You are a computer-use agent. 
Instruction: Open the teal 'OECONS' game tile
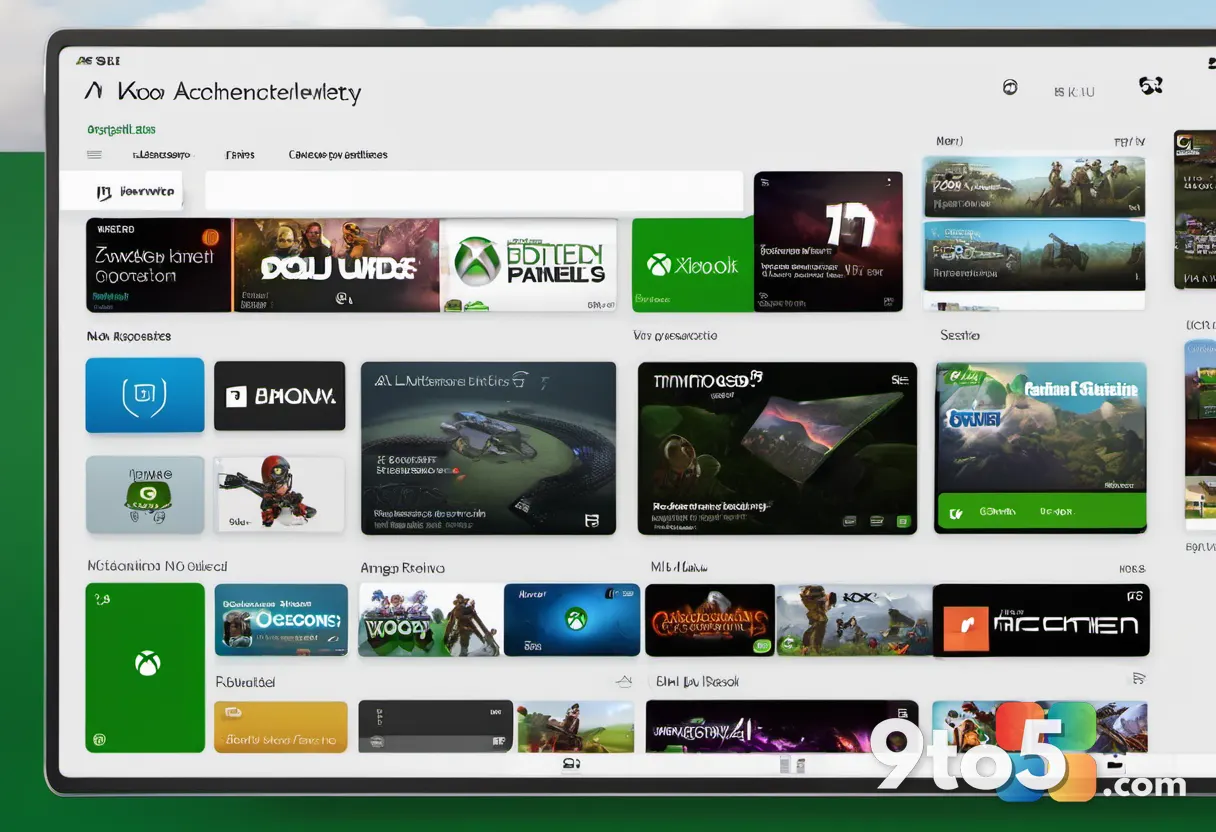pyautogui.click(x=281, y=620)
